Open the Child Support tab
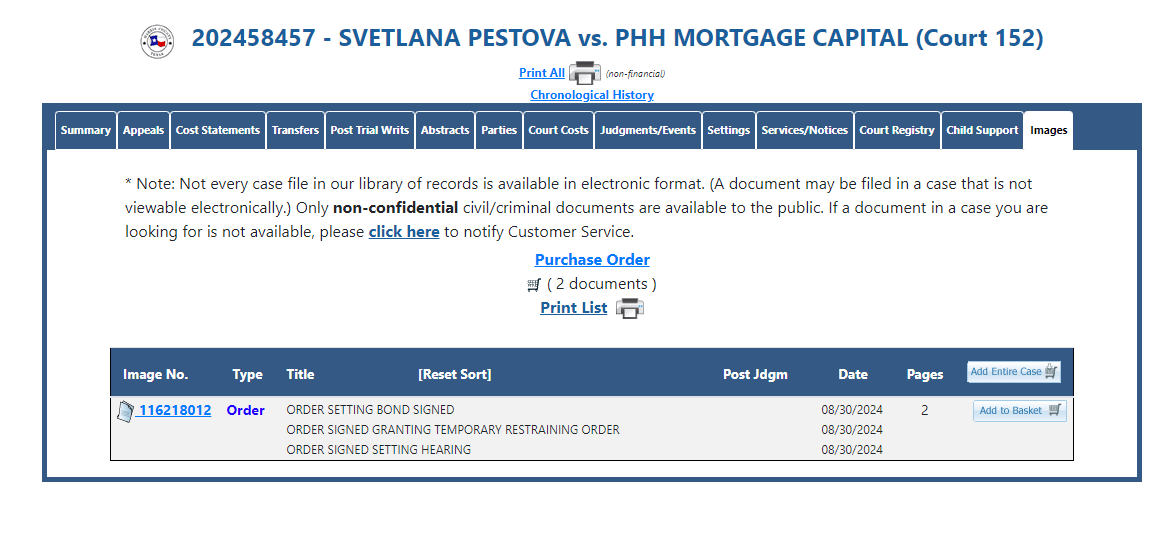1164x555 pixels. [x=982, y=131]
